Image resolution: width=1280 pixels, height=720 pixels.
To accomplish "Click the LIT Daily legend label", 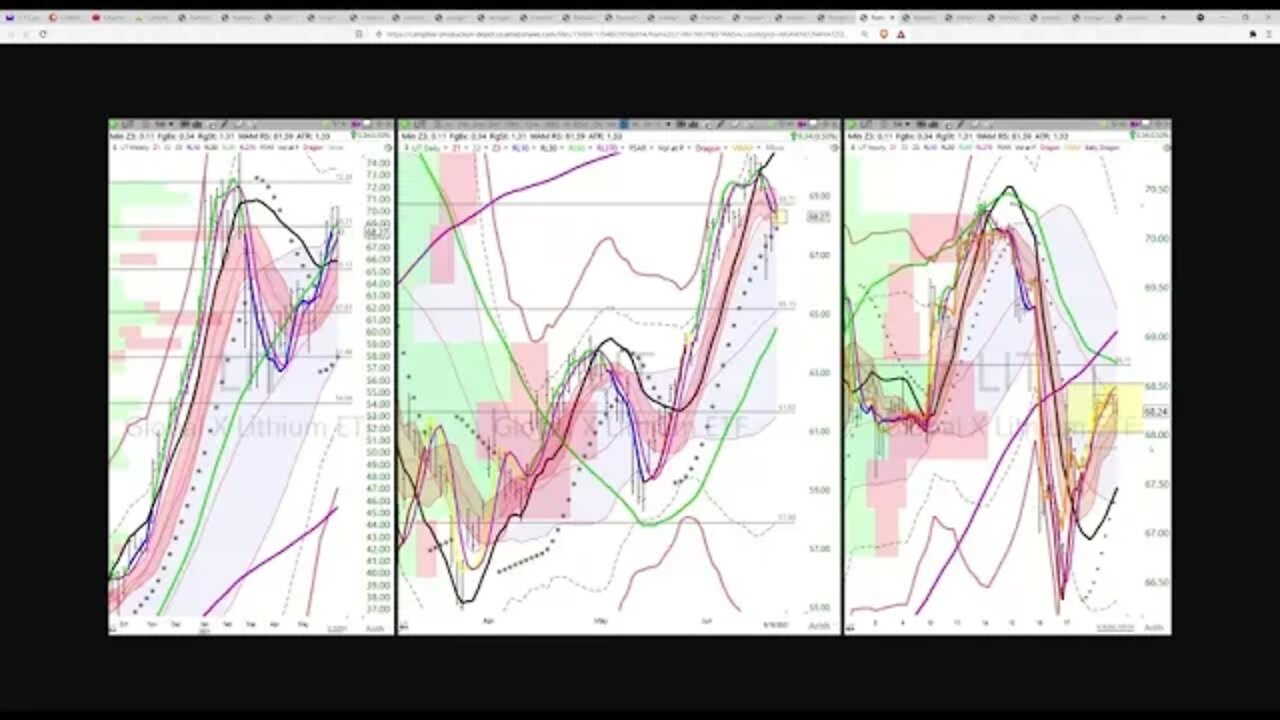I will tap(426, 147).
